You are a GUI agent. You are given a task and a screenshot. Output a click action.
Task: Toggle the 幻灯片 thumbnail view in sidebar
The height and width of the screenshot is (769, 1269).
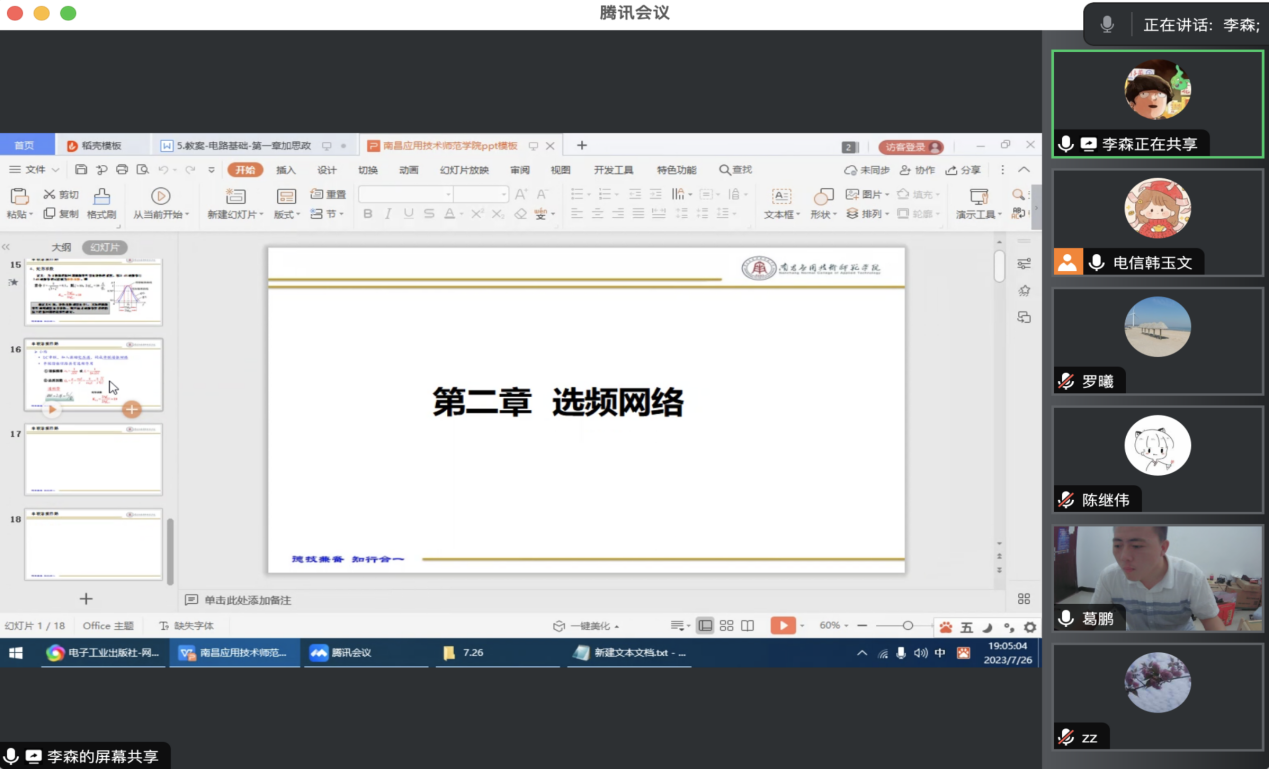click(105, 247)
